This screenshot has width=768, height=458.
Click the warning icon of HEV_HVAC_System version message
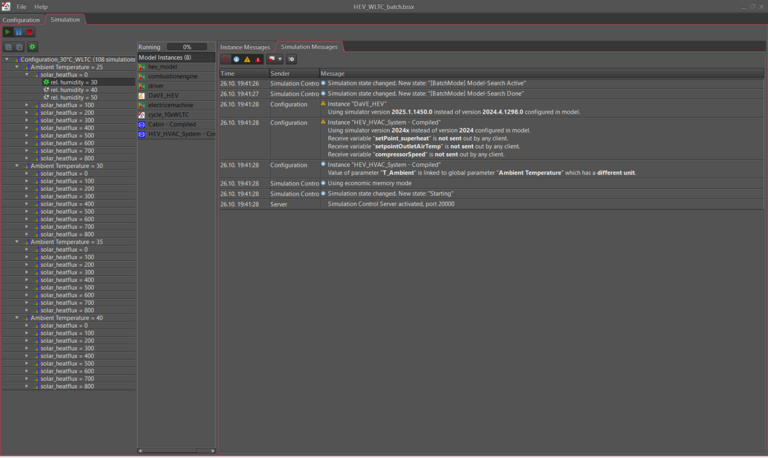click(323, 121)
